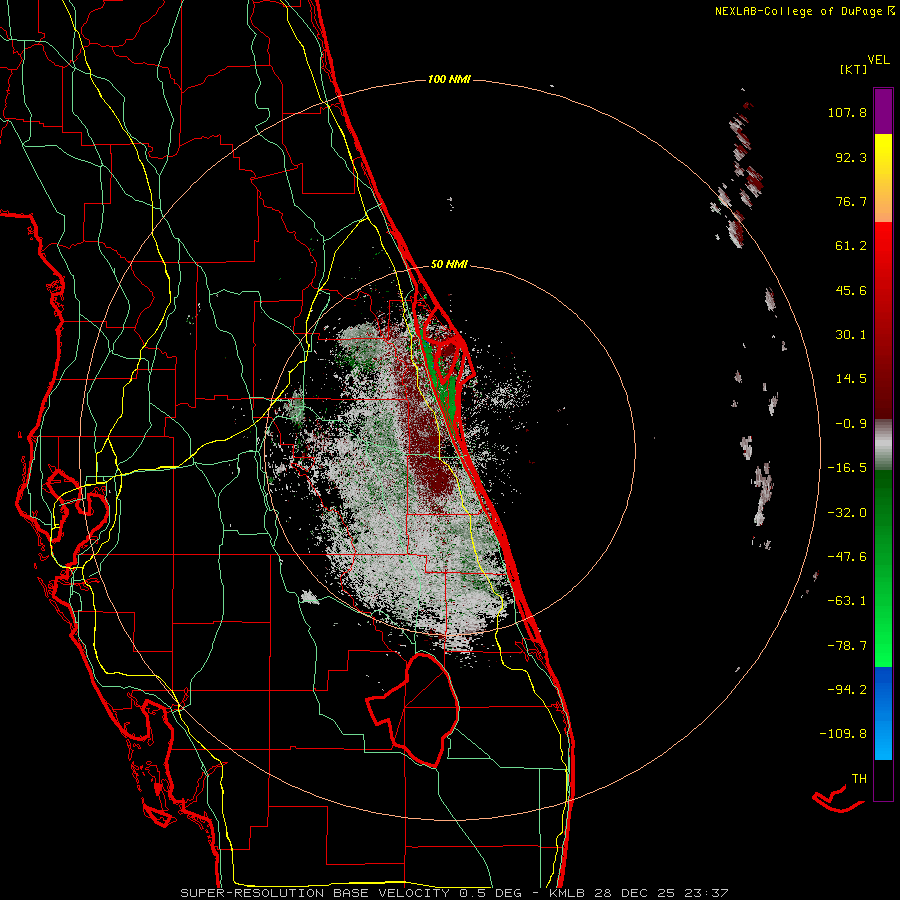
Task: Click the [KT] units label
Action: (x=854, y=69)
